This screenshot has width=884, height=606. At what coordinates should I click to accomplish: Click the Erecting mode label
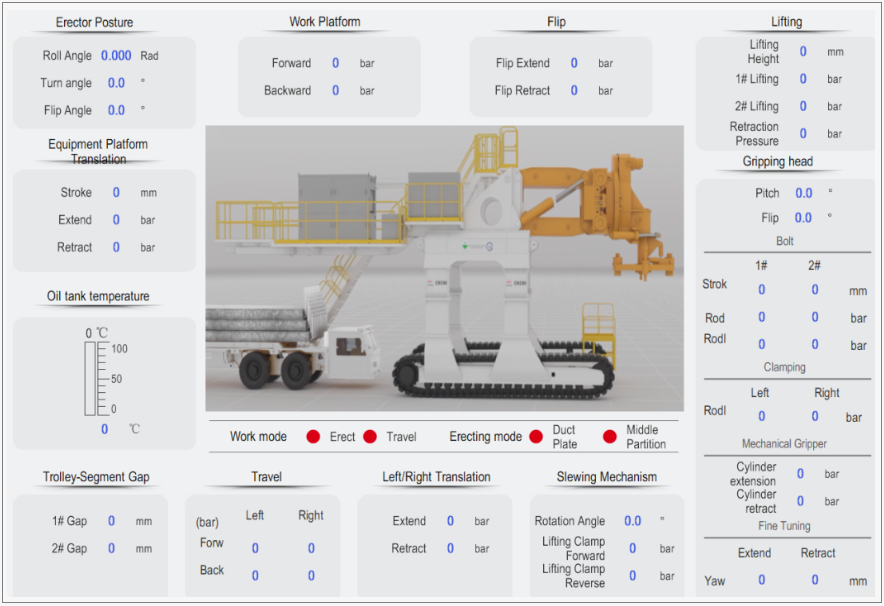coord(485,437)
